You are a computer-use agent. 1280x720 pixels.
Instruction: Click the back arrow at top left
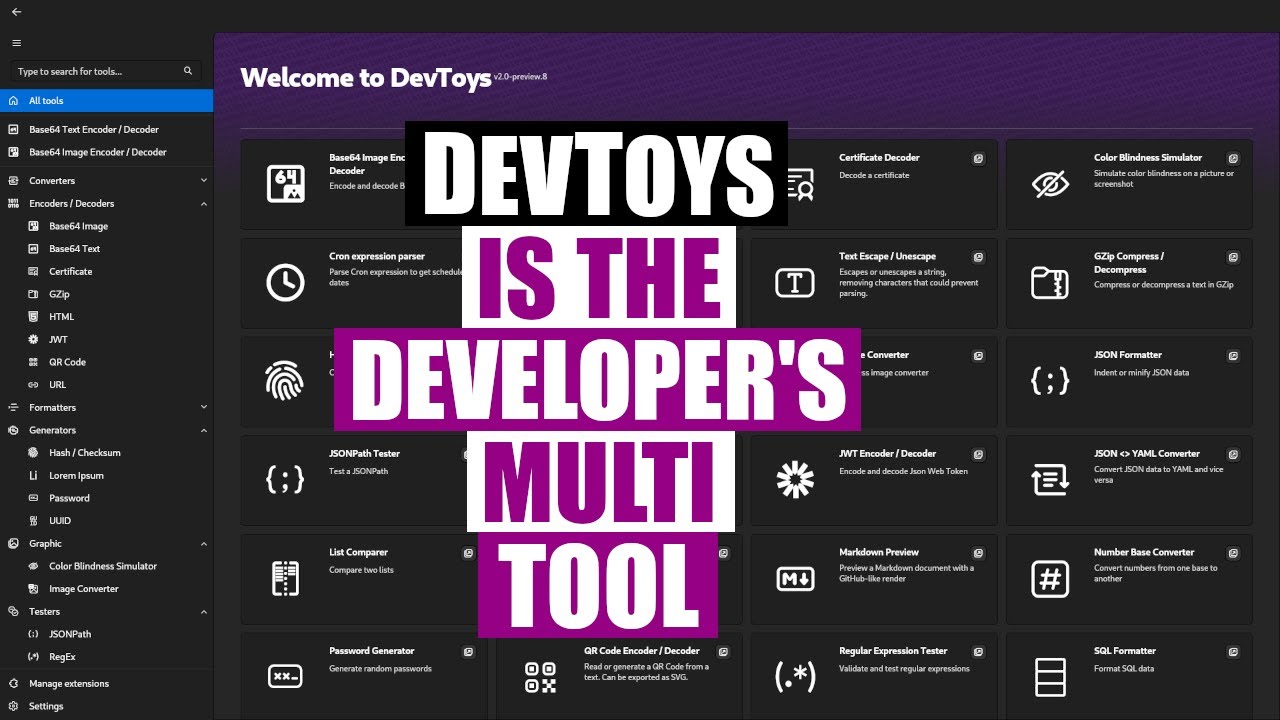(16, 12)
